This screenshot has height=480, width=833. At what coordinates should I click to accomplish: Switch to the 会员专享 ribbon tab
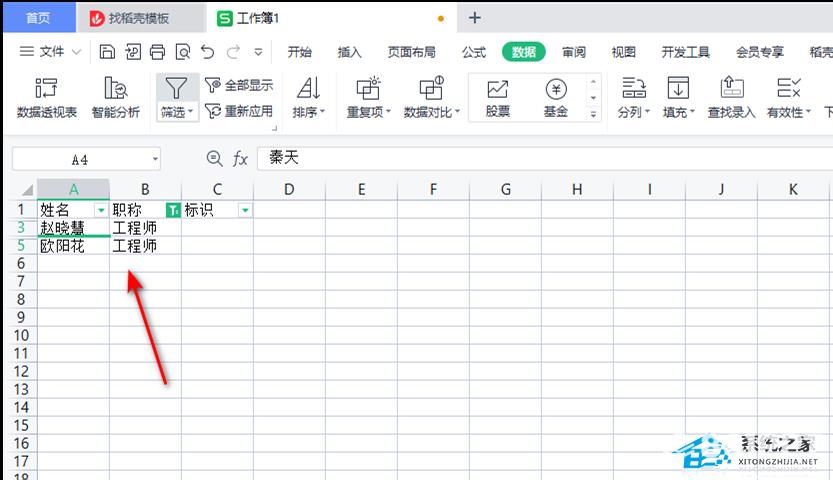760,52
